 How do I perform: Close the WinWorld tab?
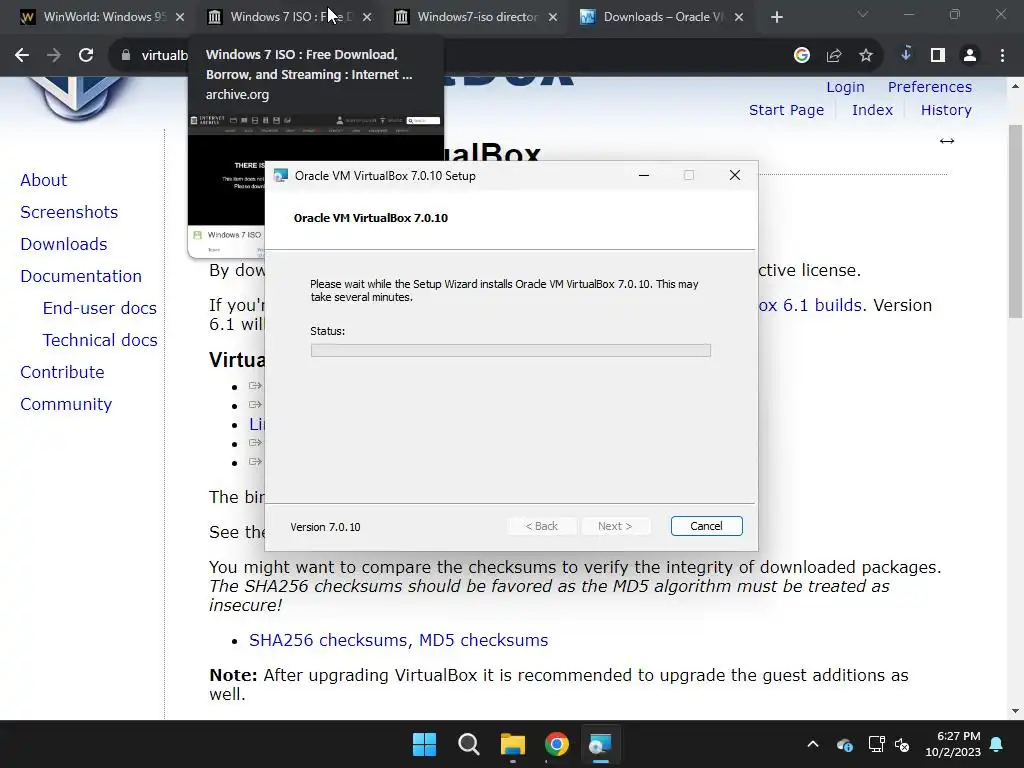tap(180, 17)
